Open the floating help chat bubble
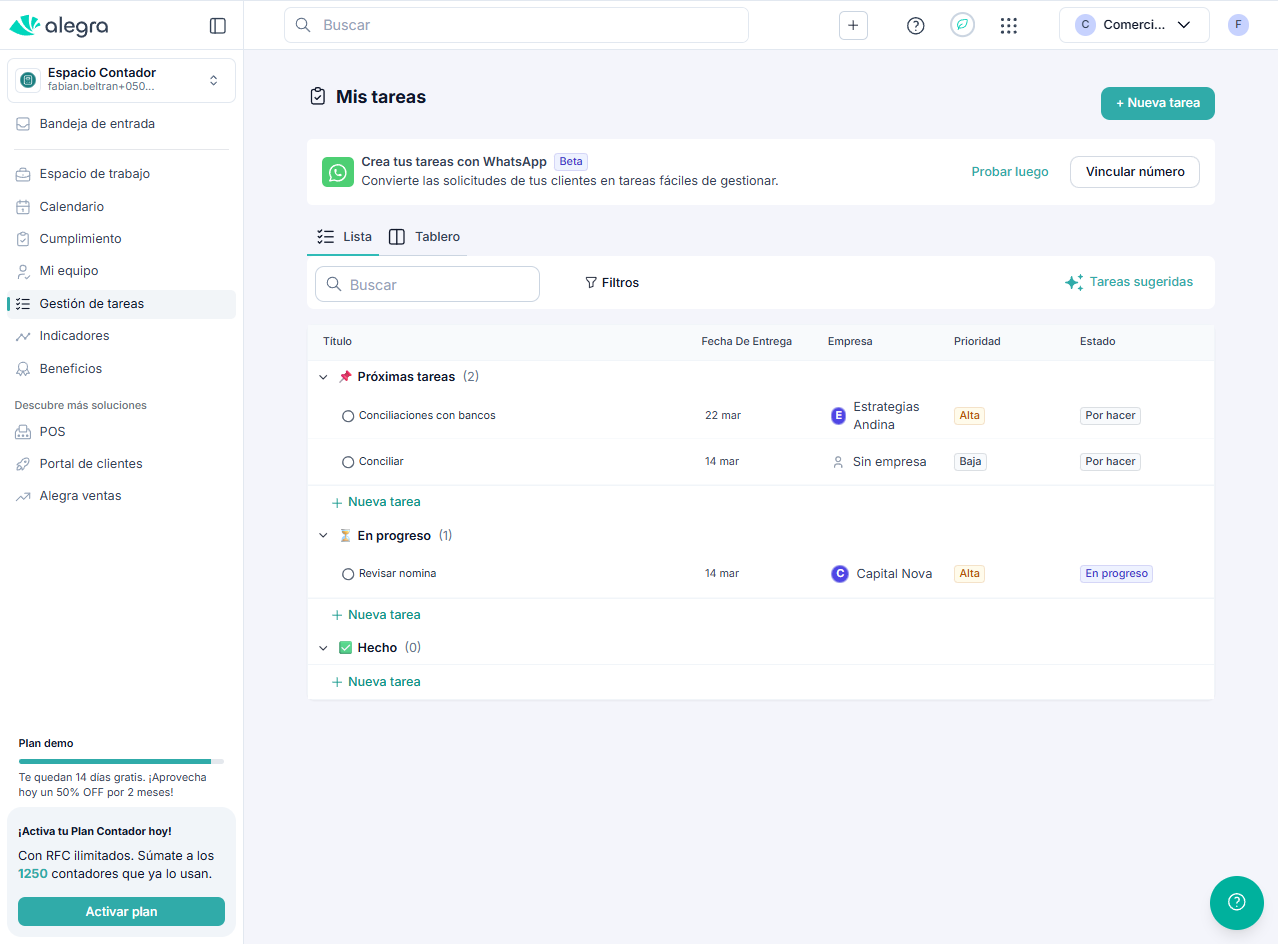Viewport: 1278px width, 944px height. tap(1236, 902)
